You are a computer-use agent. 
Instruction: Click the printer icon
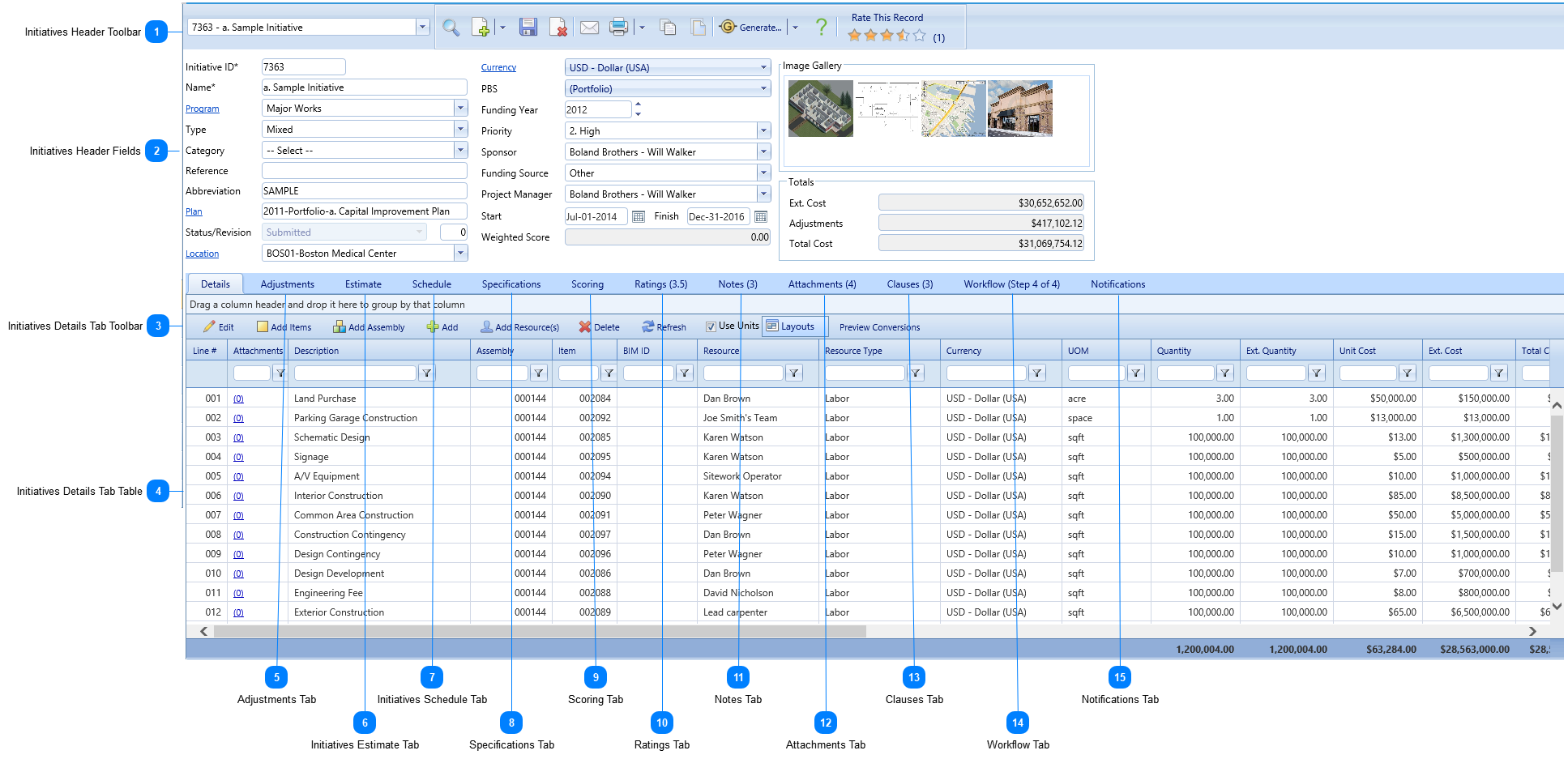tap(618, 28)
